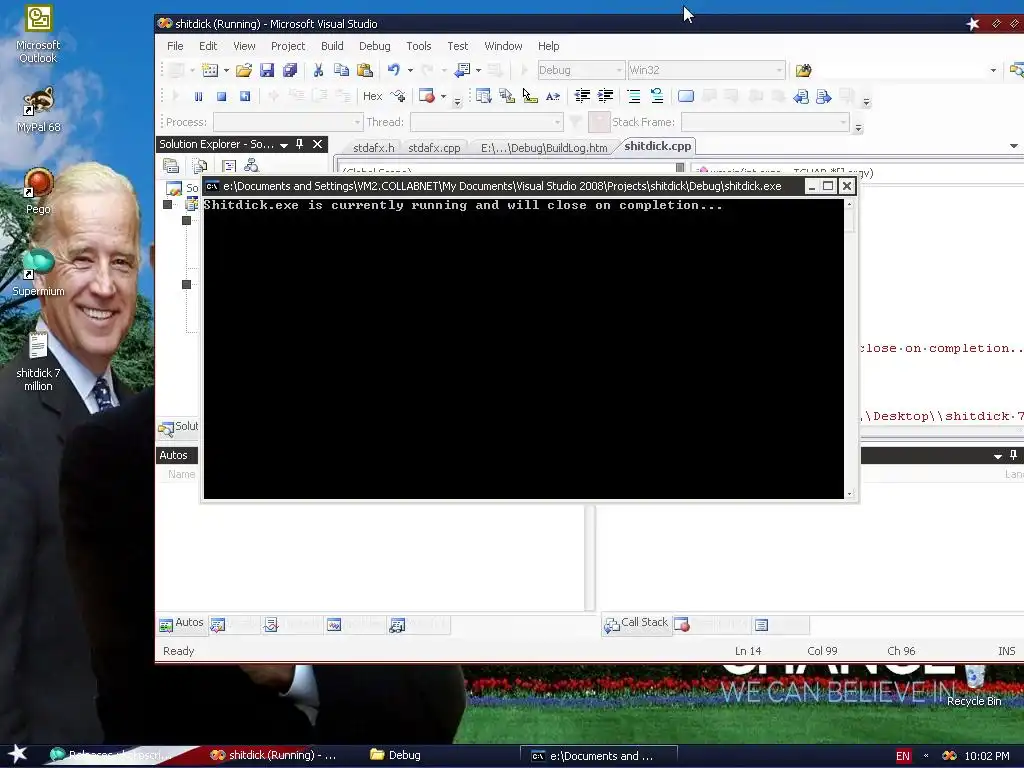Comment out selected lines icon
Viewport: 1024px width, 768px height.
(x=633, y=97)
